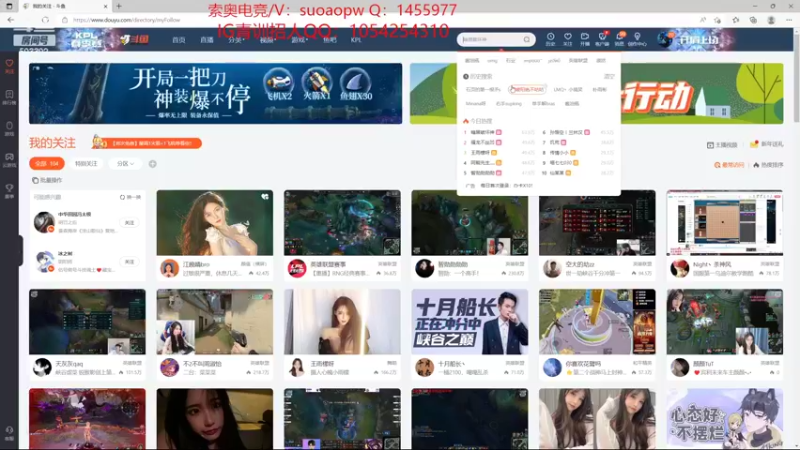Click the highlighted search history tag
Image resolution: width=800 pixels, height=450 pixels.
pos(527,89)
